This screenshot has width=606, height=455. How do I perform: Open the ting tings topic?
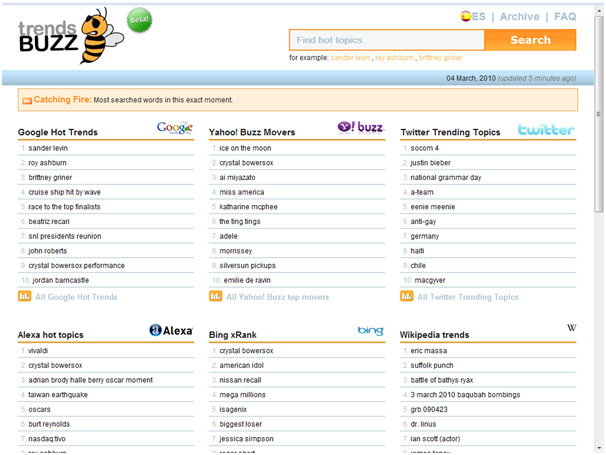[240, 222]
